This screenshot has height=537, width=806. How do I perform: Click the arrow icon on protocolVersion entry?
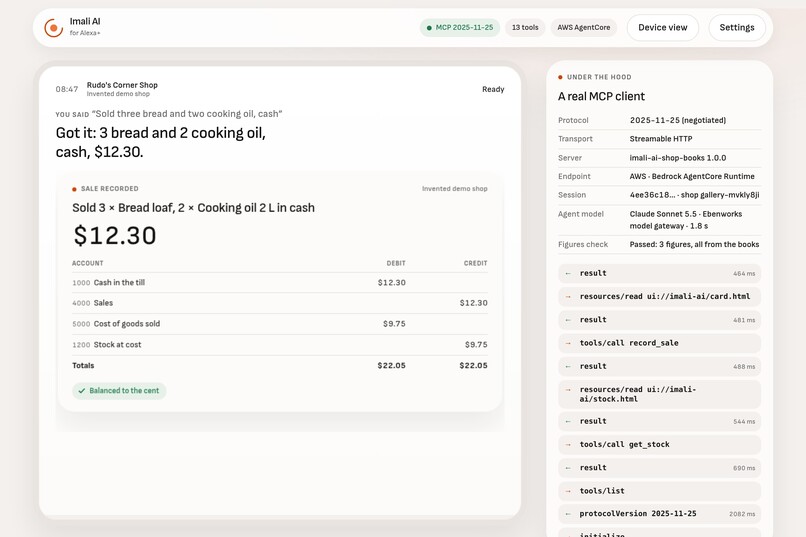[568, 514]
